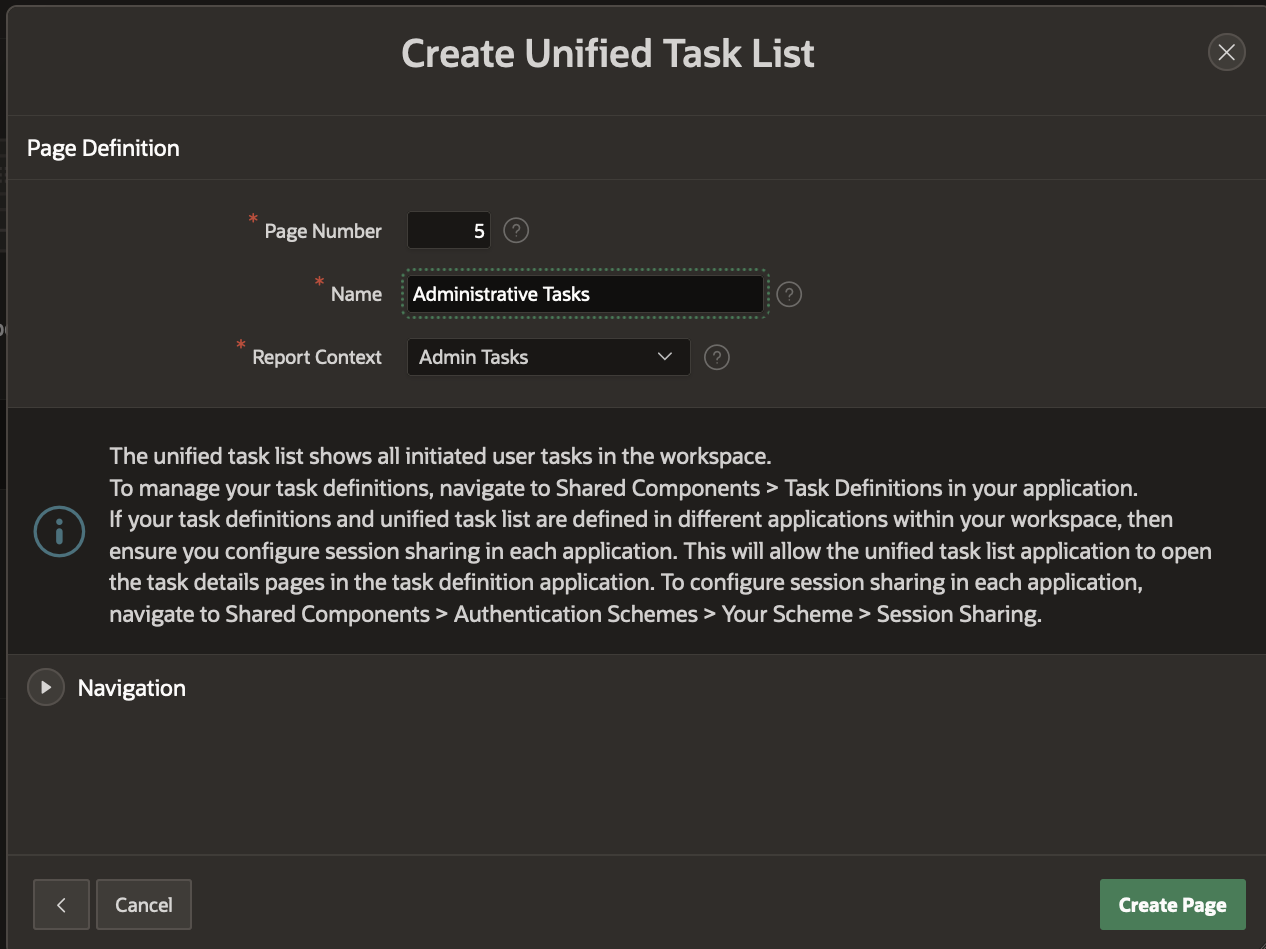Click the Page Number field label
Viewport: 1266px width, 949px height.
(323, 231)
